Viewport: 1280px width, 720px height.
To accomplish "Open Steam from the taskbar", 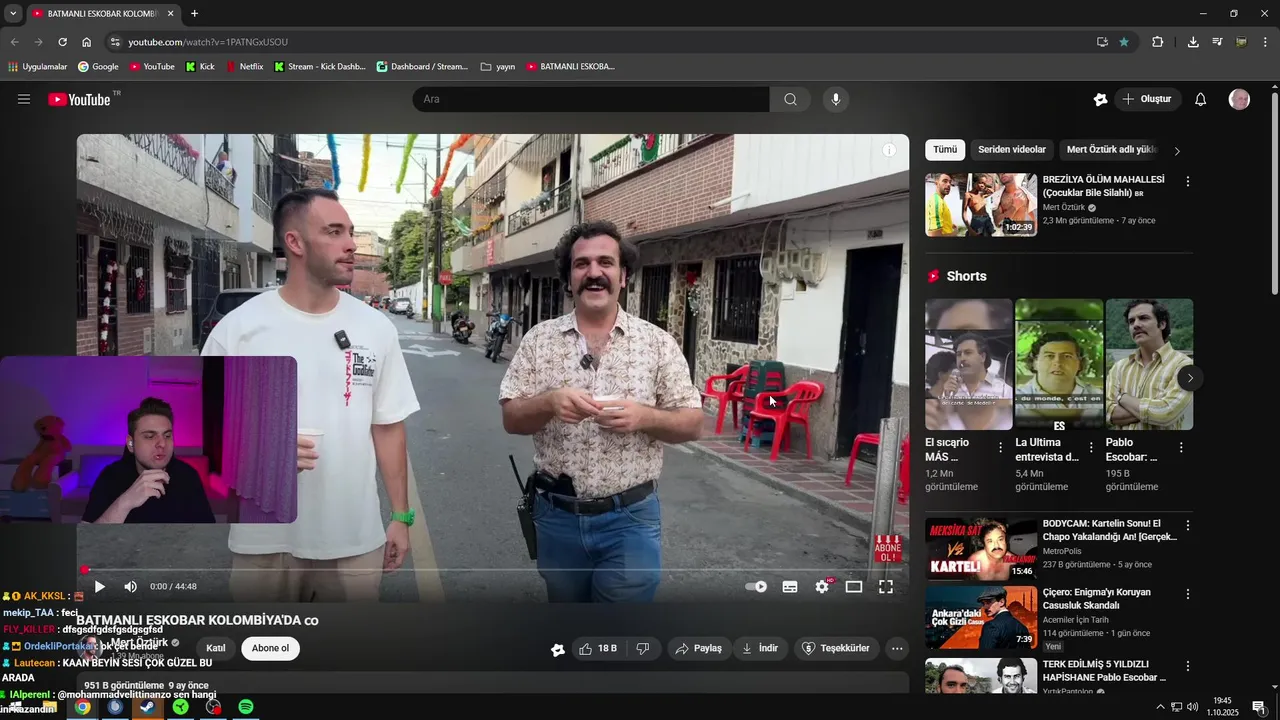I will tap(147, 707).
